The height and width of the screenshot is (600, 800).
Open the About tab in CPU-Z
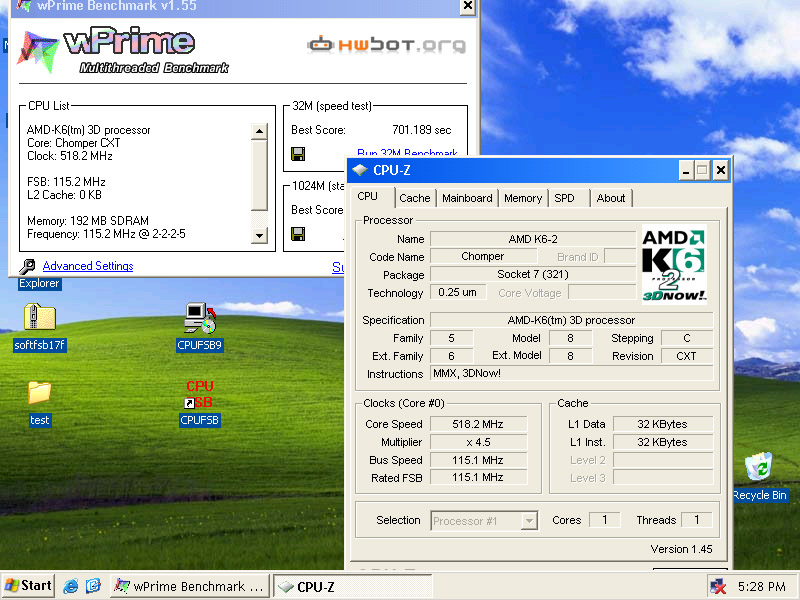pyautogui.click(x=611, y=198)
